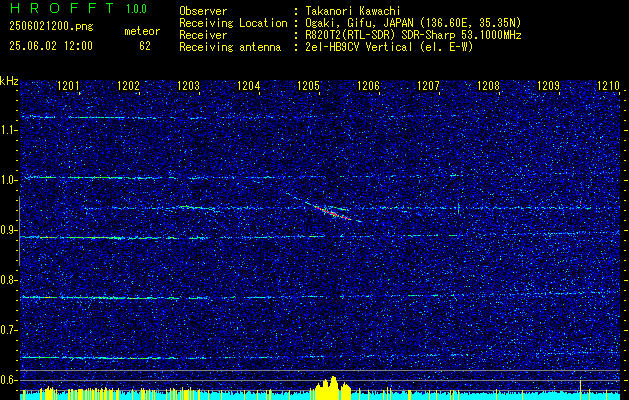Click the version number 1.0.0

(x=136, y=9)
